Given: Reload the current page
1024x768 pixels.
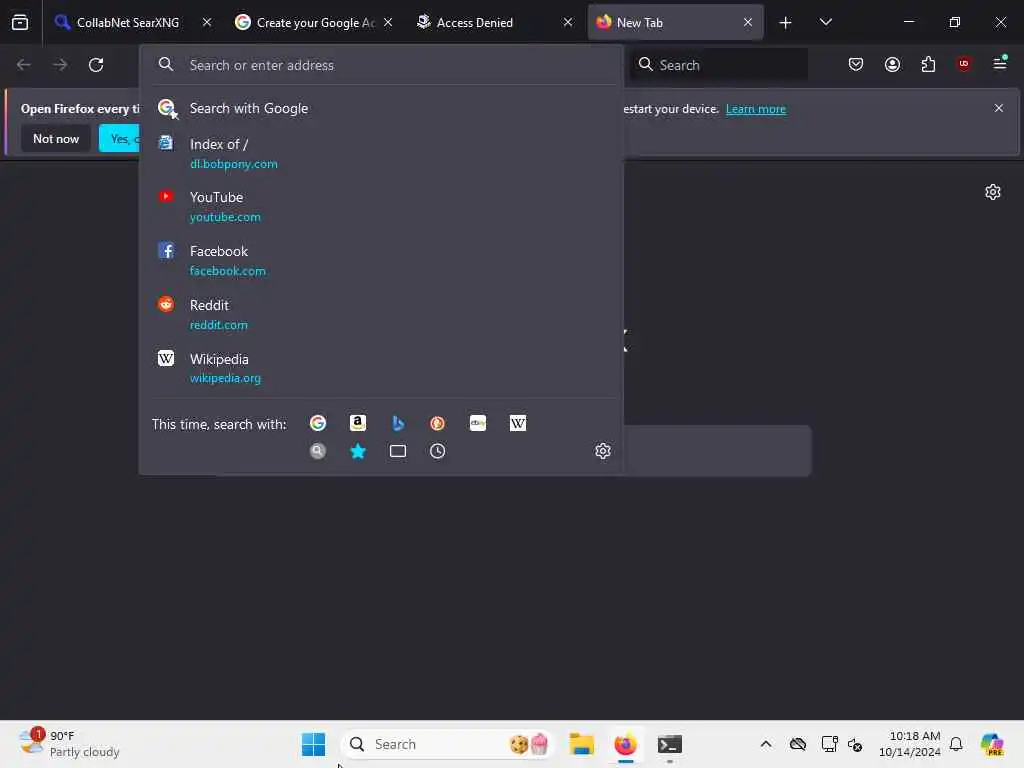Looking at the screenshot, I should [96, 65].
